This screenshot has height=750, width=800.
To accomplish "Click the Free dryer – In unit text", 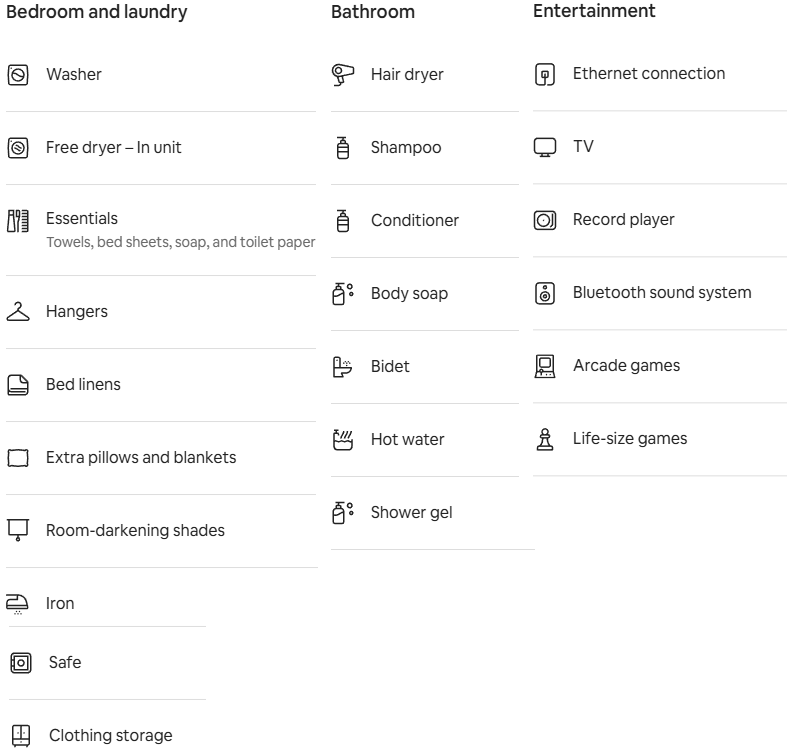I will 113,147.
